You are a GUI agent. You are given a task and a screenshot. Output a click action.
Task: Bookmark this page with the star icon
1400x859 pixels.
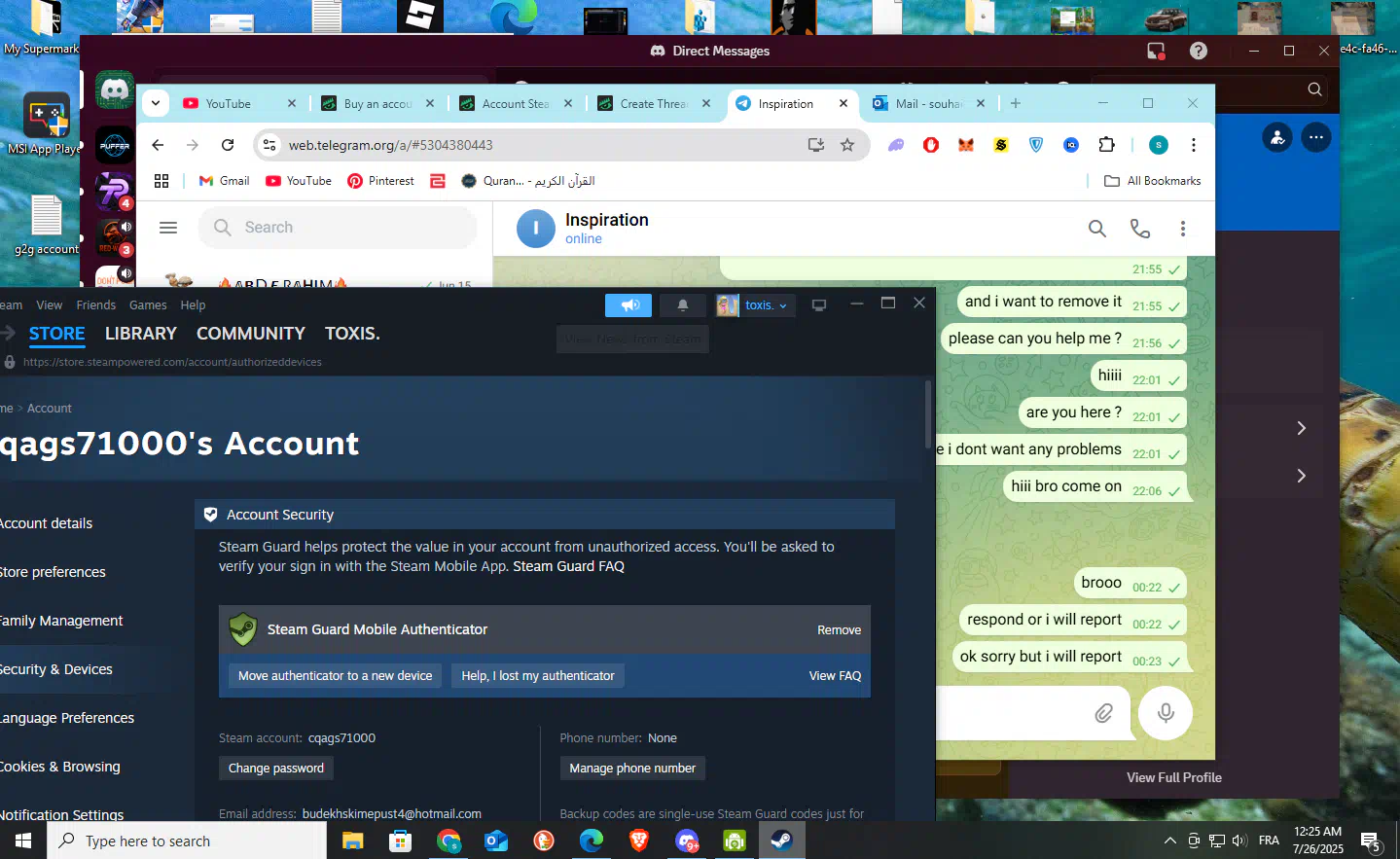pos(847,145)
